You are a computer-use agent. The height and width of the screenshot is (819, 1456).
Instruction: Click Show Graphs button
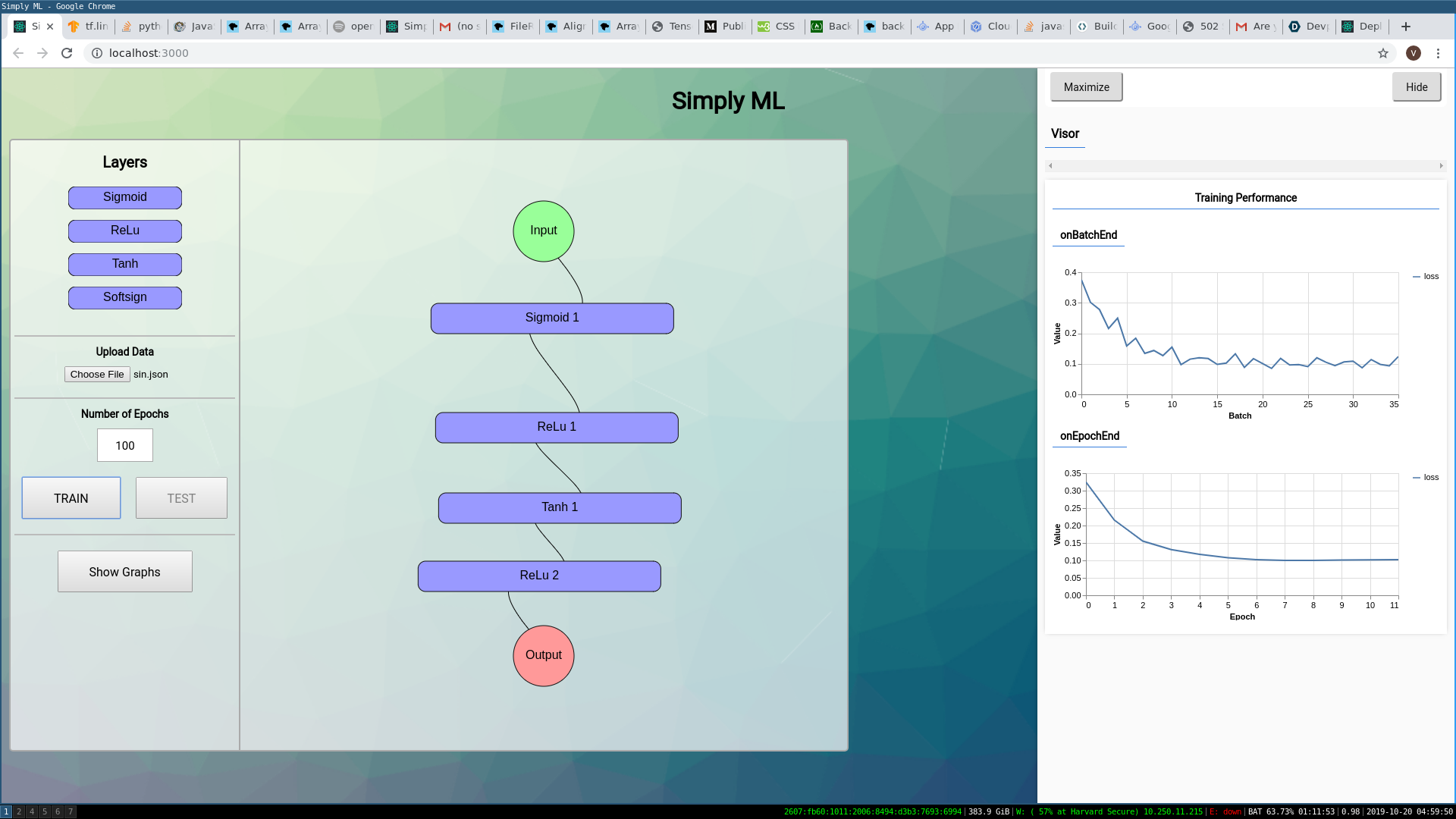125,572
